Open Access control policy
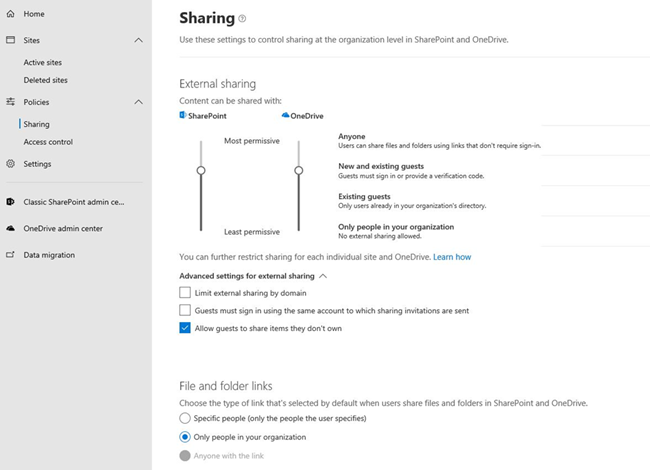This screenshot has height=470, width=650. 48,142
